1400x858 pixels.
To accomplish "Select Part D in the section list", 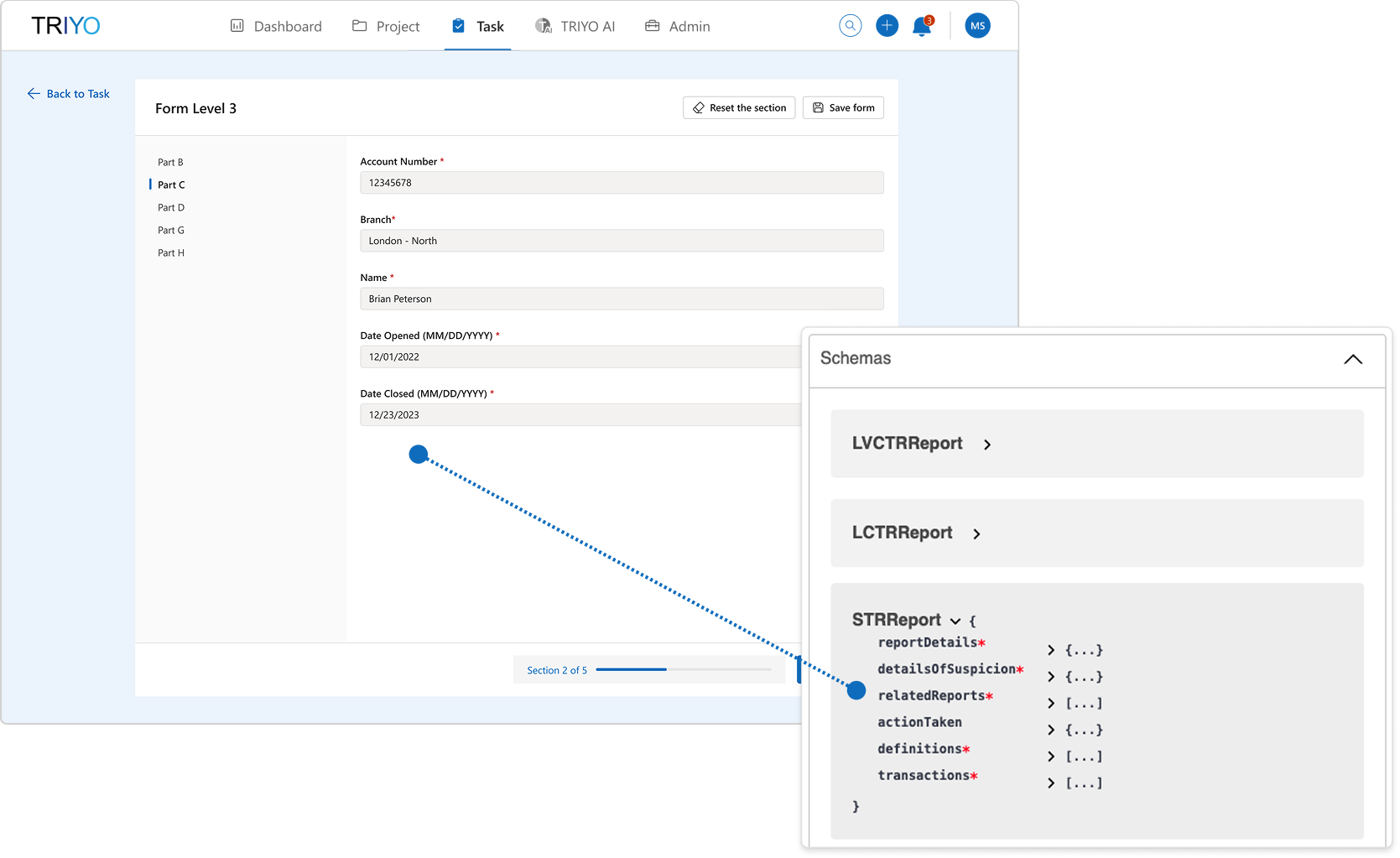I will point(171,208).
